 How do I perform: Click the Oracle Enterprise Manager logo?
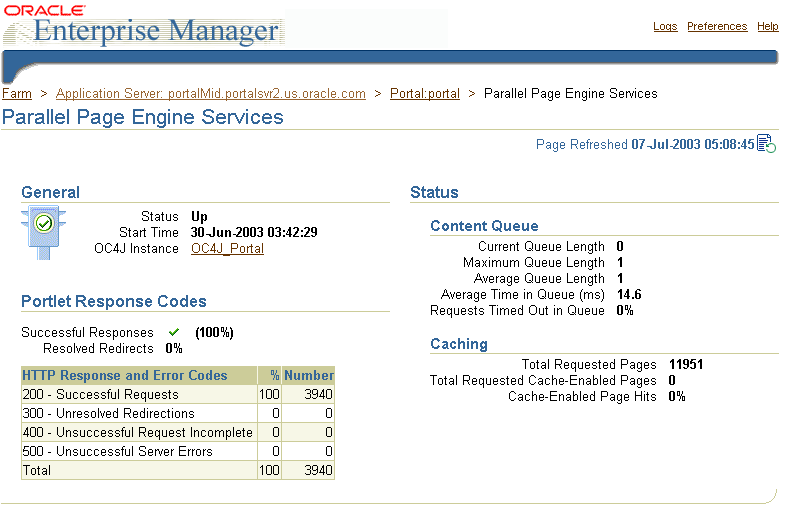tap(145, 25)
